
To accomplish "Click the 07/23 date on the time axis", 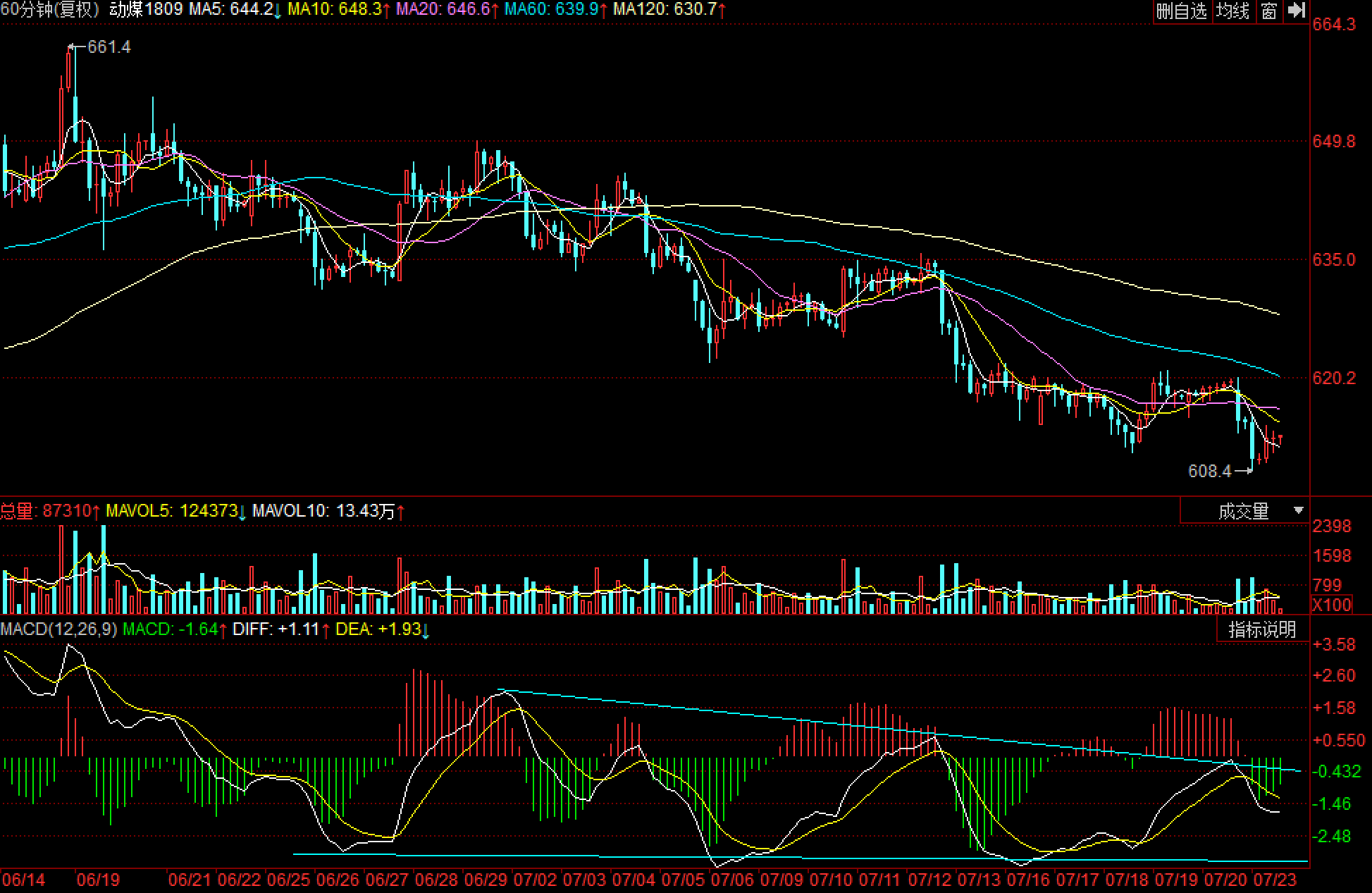I will (1275, 880).
